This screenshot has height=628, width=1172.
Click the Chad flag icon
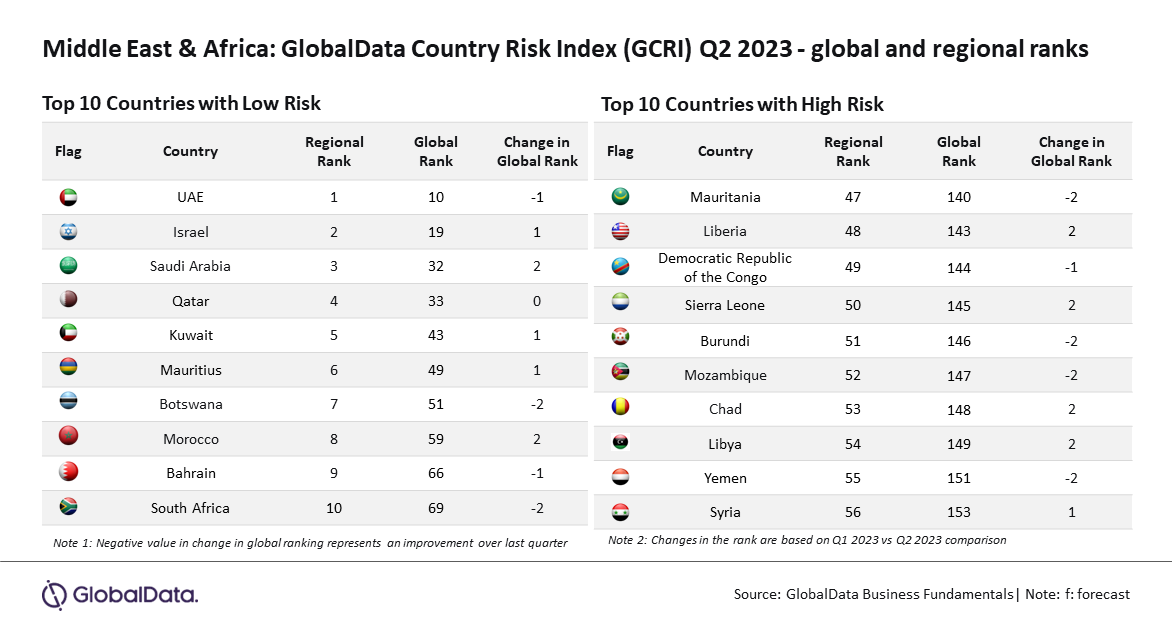pos(620,407)
